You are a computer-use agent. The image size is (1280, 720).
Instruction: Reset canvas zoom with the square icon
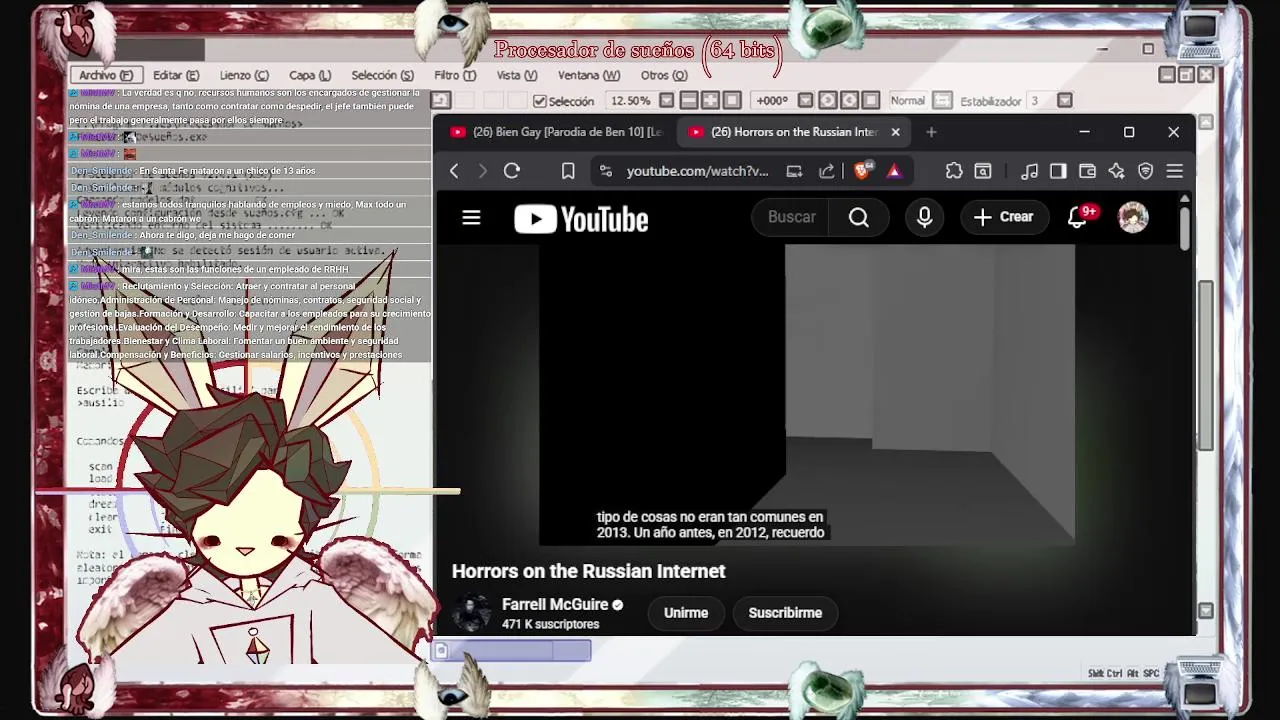pyautogui.click(x=732, y=100)
